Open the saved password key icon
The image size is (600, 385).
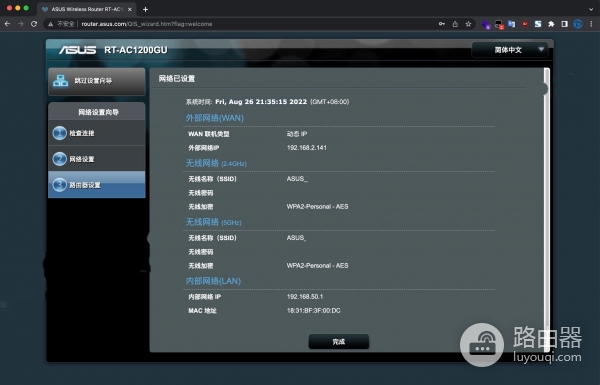(442, 24)
